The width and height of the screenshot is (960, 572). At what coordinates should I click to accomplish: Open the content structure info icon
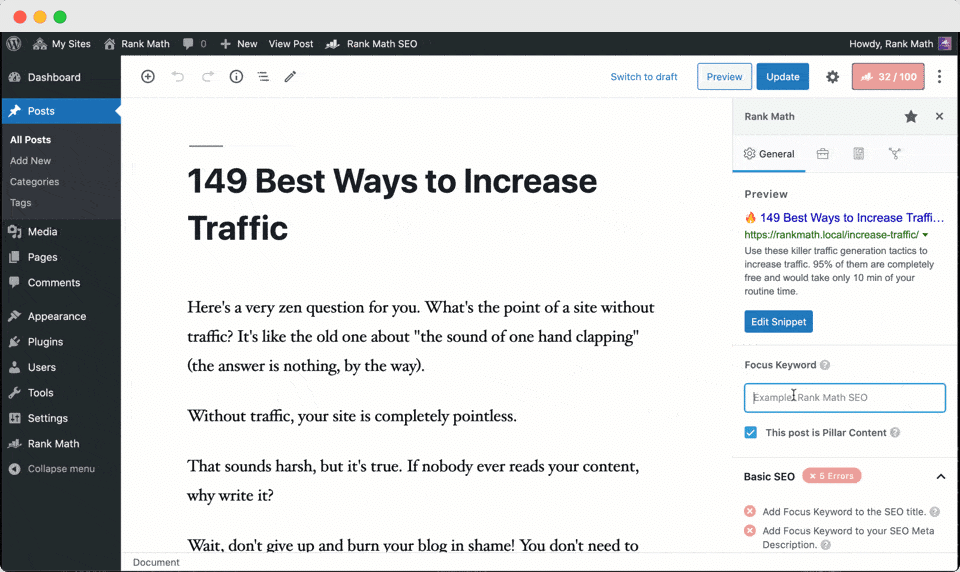point(236,77)
